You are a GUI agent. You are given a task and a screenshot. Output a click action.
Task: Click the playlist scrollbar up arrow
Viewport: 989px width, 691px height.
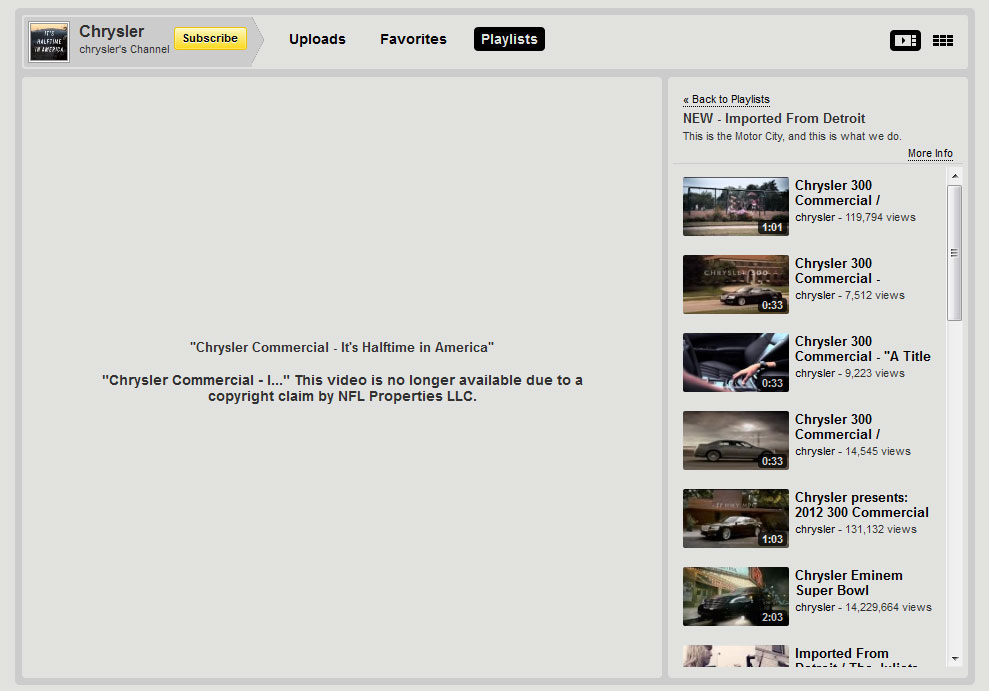(x=955, y=177)
